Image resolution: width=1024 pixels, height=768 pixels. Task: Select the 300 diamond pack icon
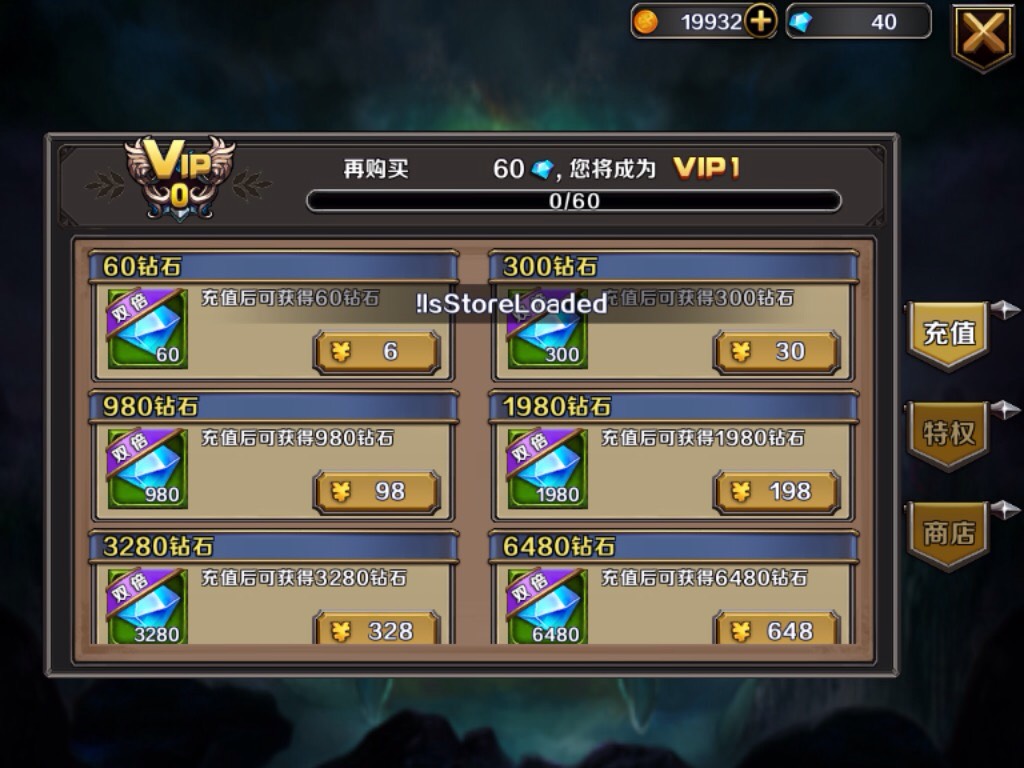click(x=547, y=328)
